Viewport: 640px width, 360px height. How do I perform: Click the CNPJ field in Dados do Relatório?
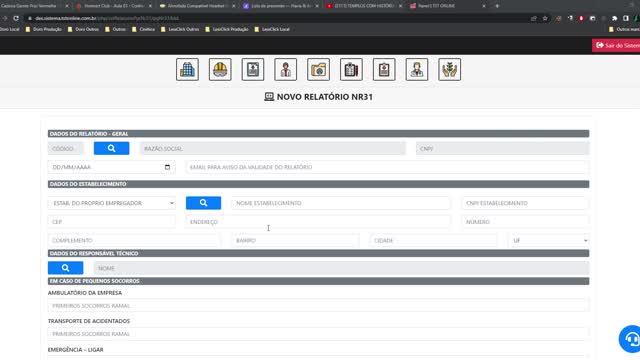click(x=502, y=149)
